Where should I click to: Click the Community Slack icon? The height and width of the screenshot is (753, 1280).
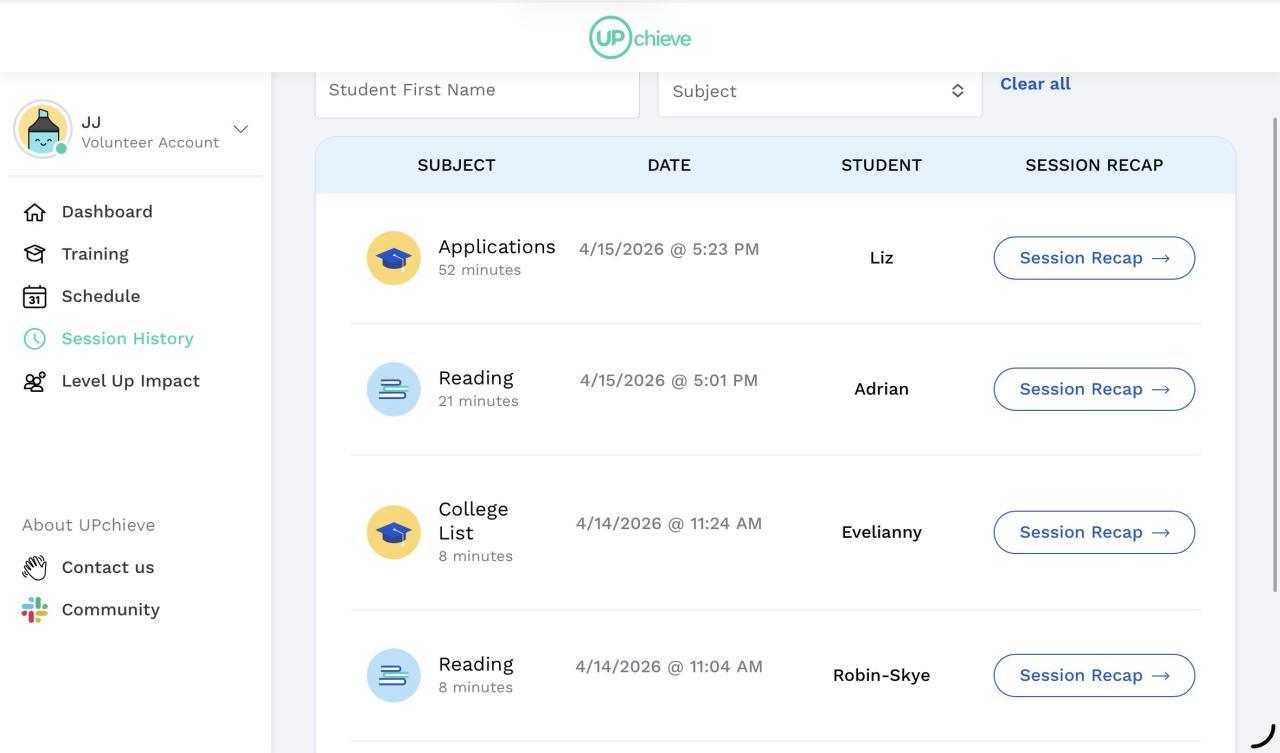pos(35,610)
